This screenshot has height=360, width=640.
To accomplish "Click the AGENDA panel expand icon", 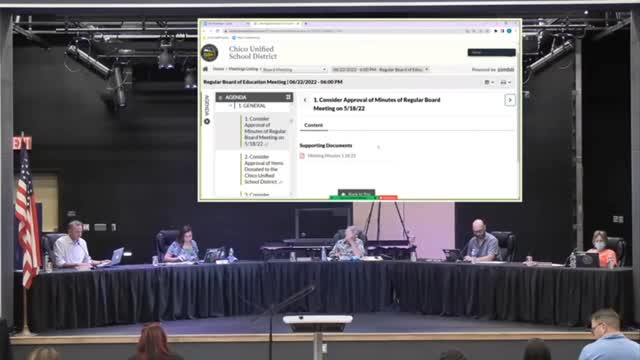I will (288, 97).
